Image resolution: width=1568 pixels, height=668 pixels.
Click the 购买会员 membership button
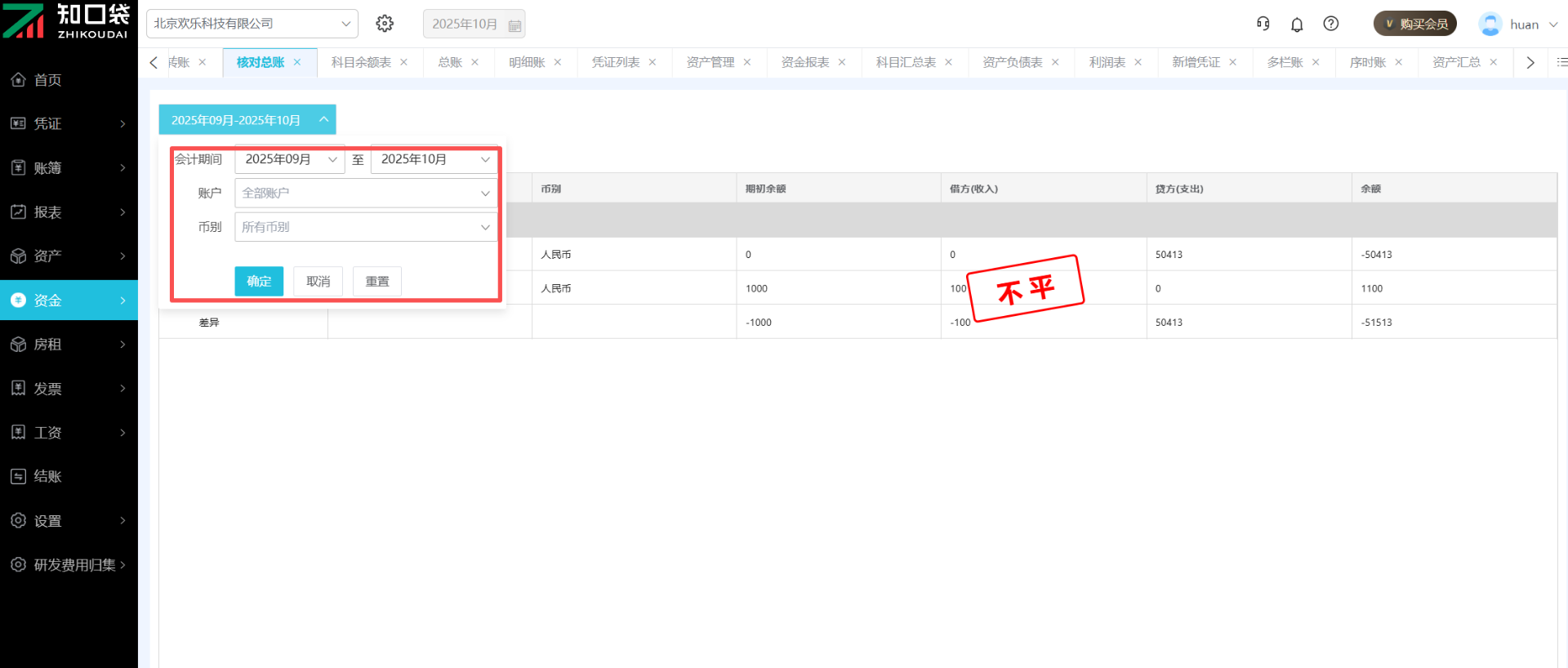coord(1415,24)
